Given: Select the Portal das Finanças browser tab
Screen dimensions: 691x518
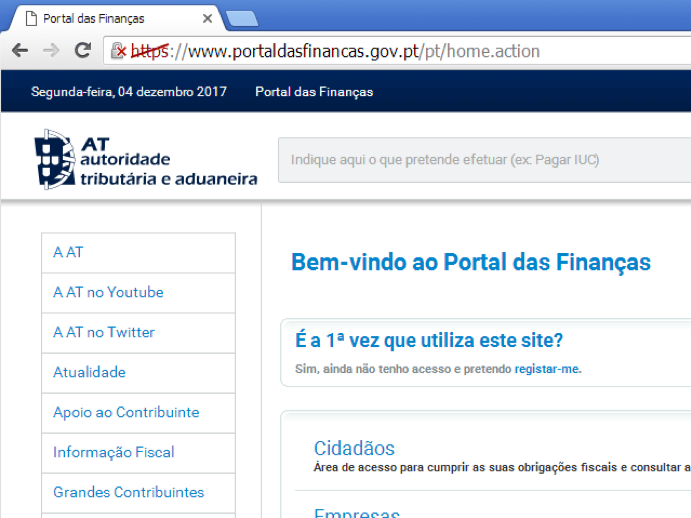Looking at the screenshot, I should pos(118,19).
